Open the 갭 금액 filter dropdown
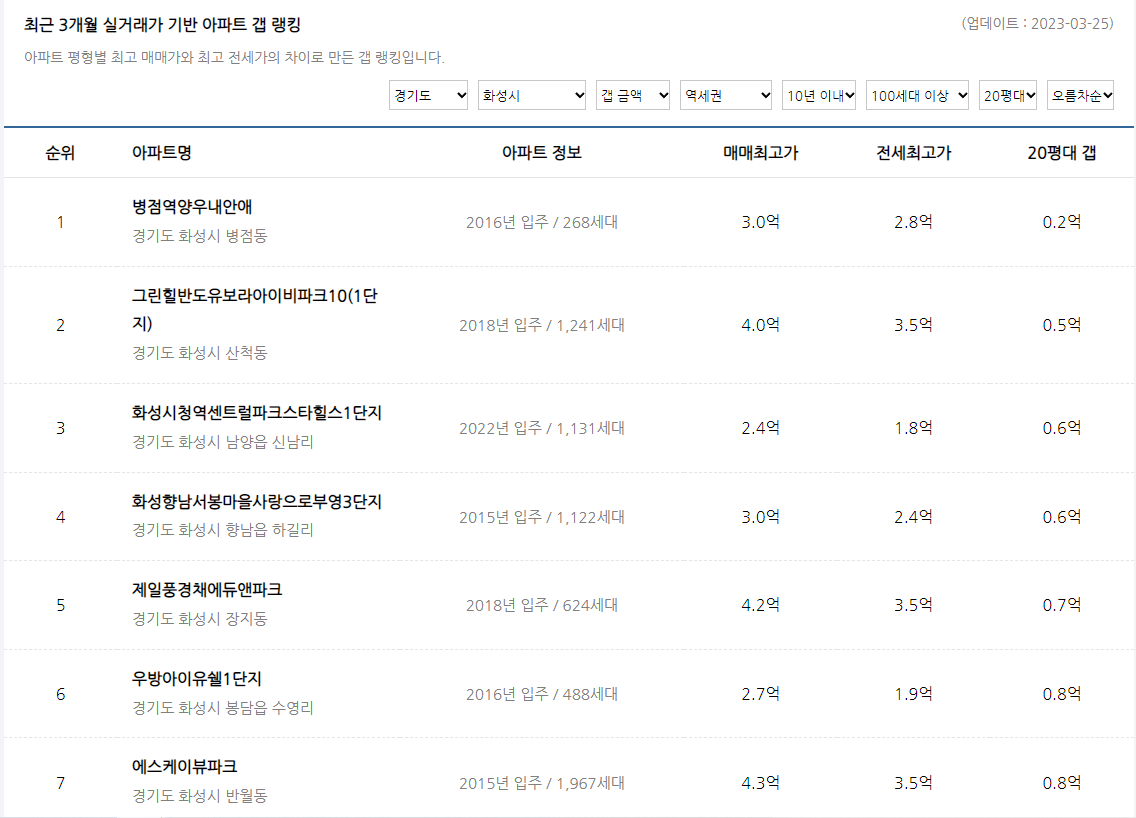Image resolution: width=1136 pixels, height=818 pixels. (632, 95)
